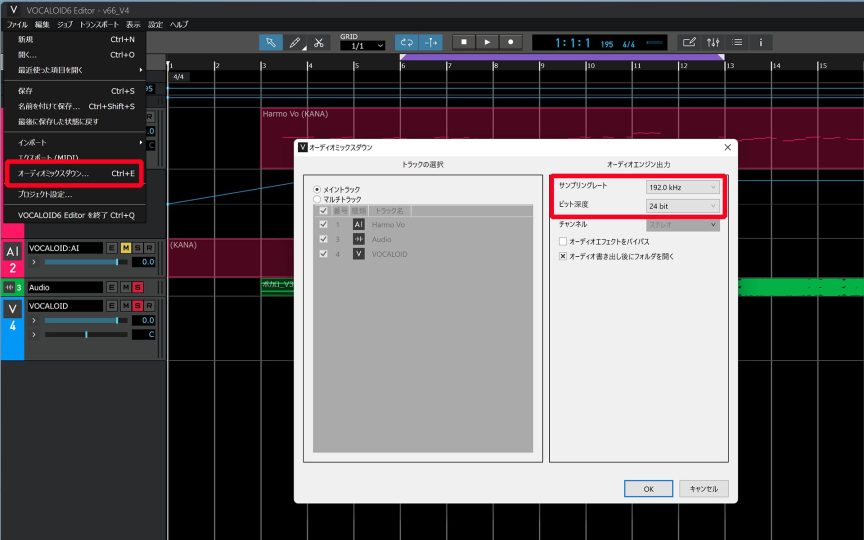Arm record on VOCALOID:AI track
864x540 pixels.
(149, 248)
